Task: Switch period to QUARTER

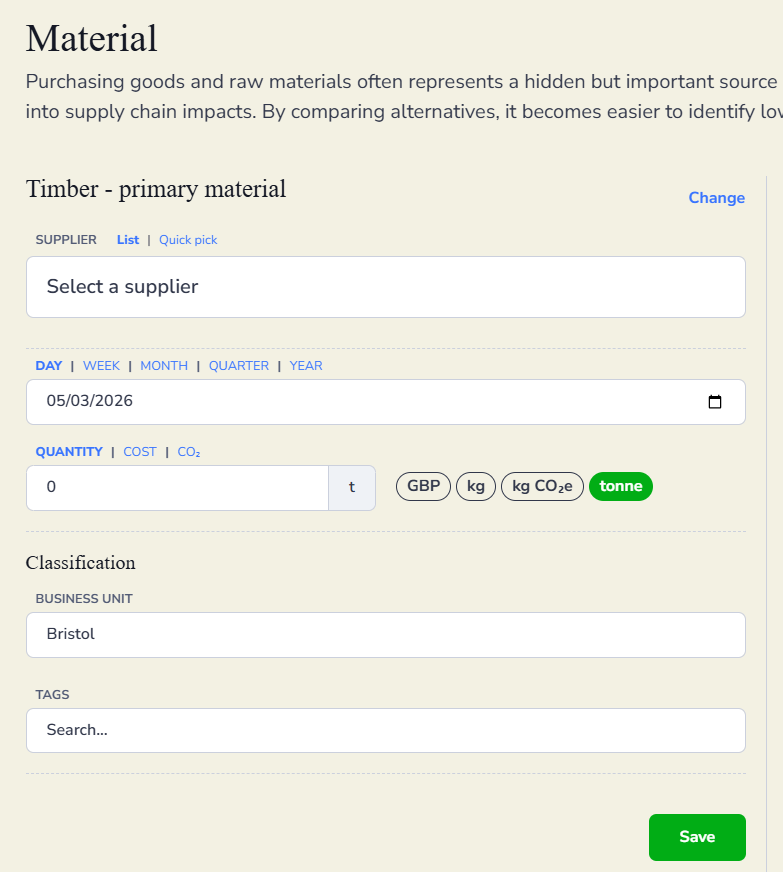Action: (239, 366)
